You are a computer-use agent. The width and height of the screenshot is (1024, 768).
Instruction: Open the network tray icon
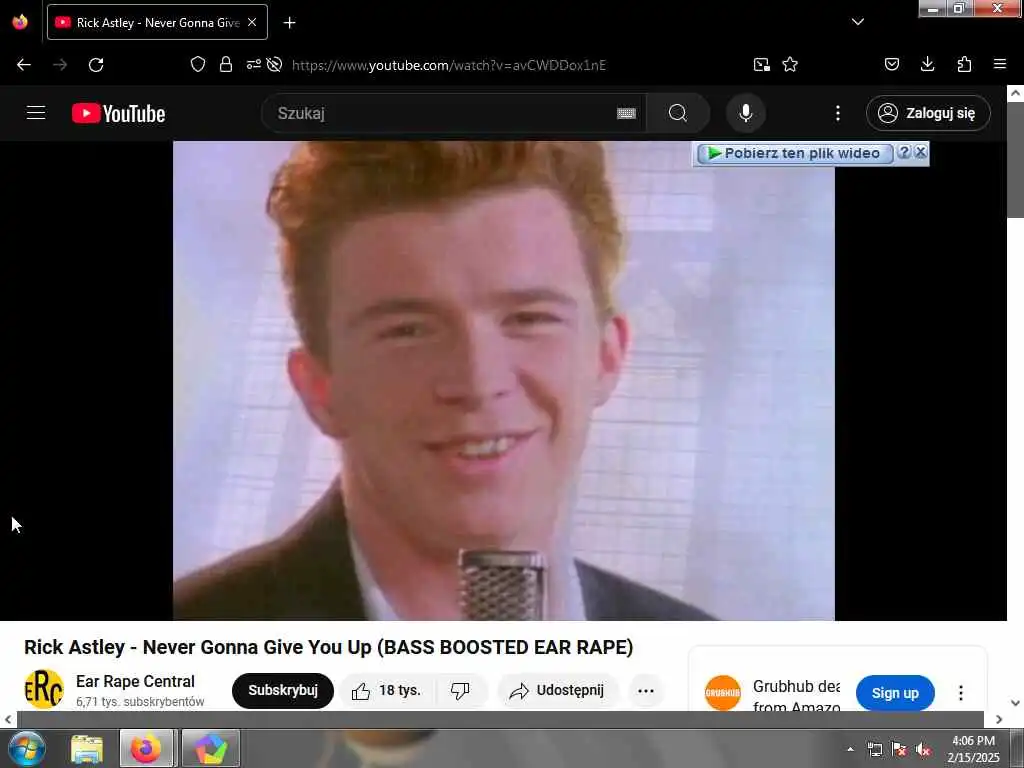(875, 749)
